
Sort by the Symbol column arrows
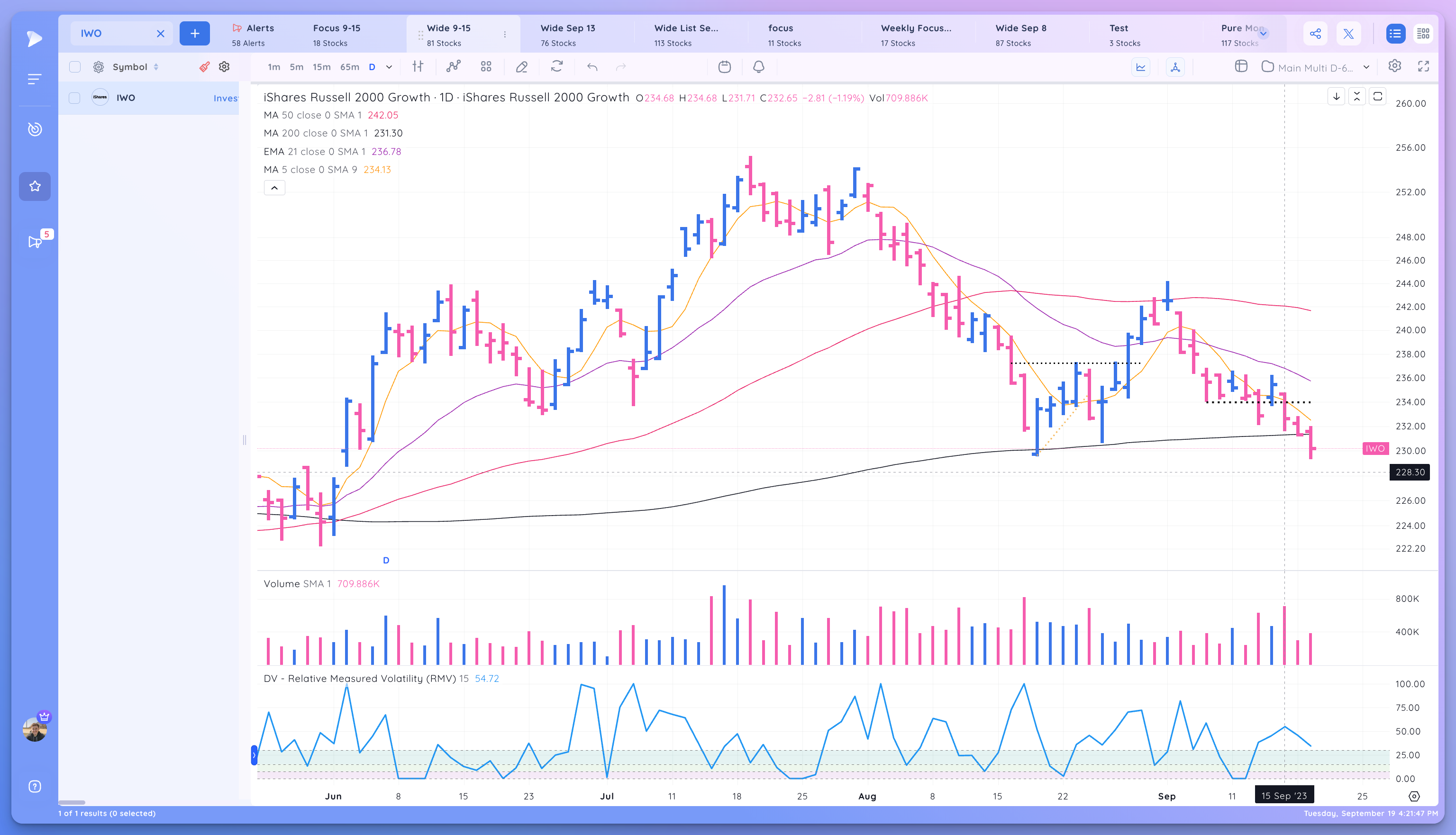click(x=156, y=67)
